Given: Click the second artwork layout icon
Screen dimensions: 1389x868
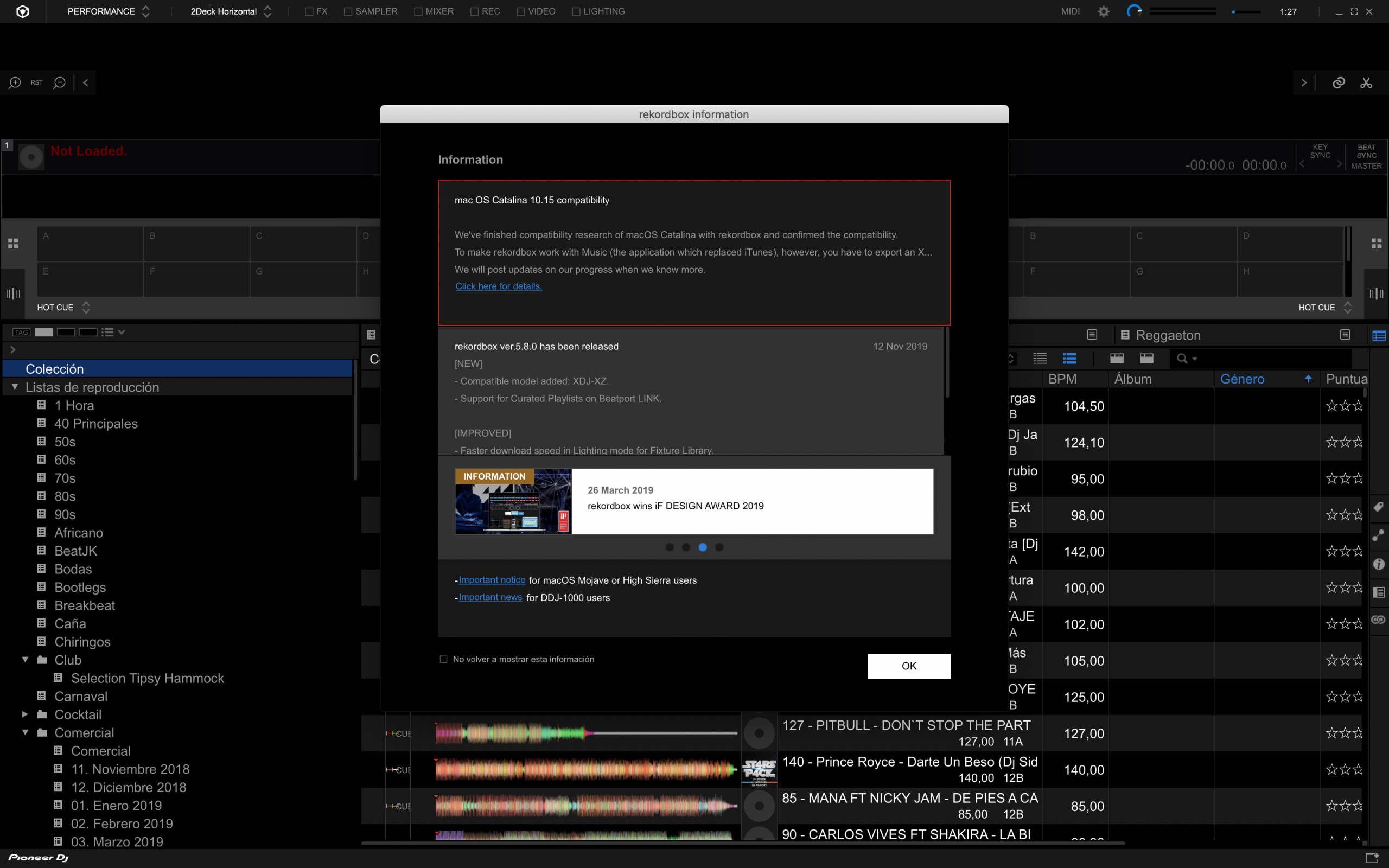Looking at the screenshot, I should pyautogui.click(x=1147, y=358).
